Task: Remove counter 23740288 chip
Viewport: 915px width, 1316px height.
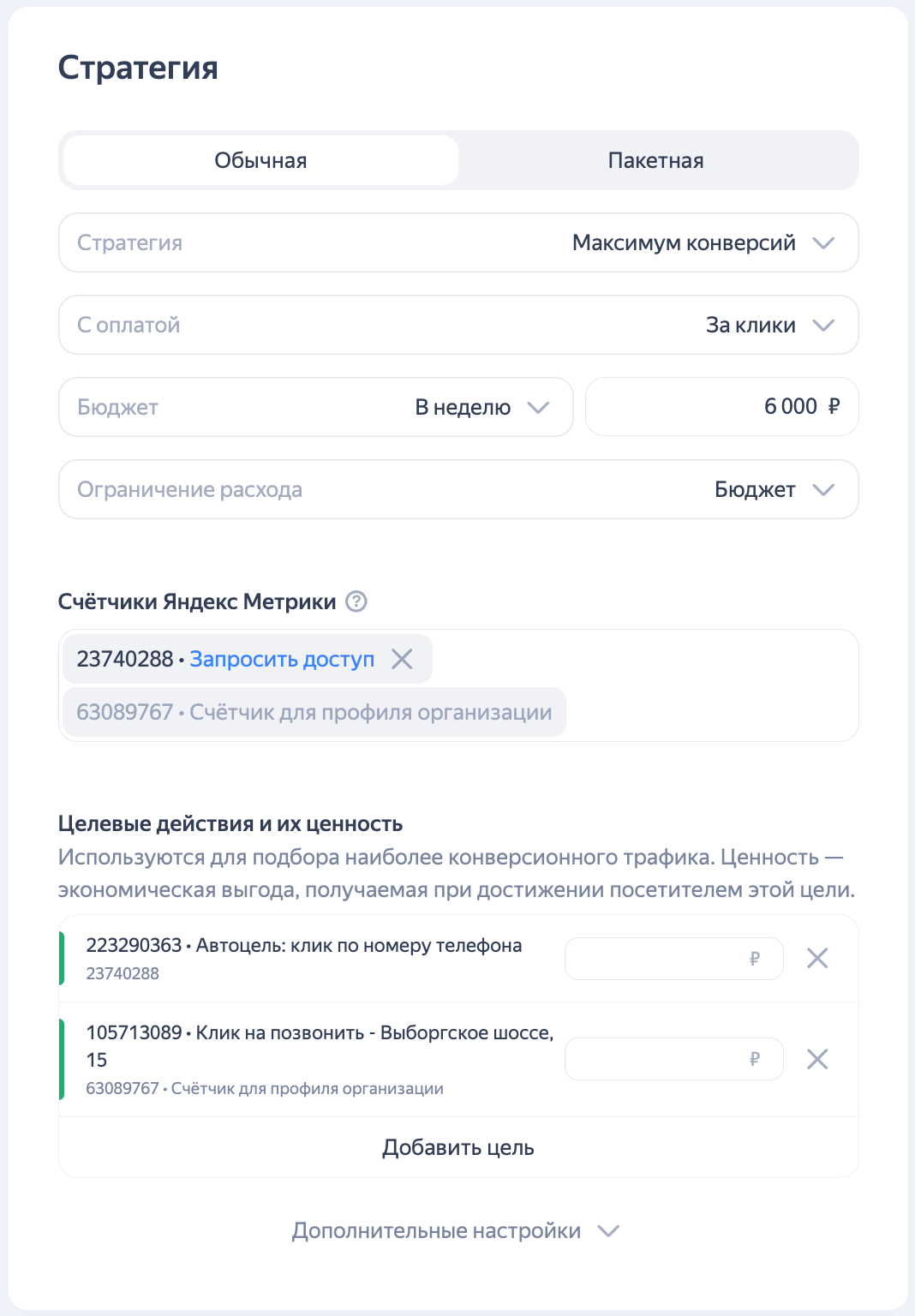Action: pos(402,659)
